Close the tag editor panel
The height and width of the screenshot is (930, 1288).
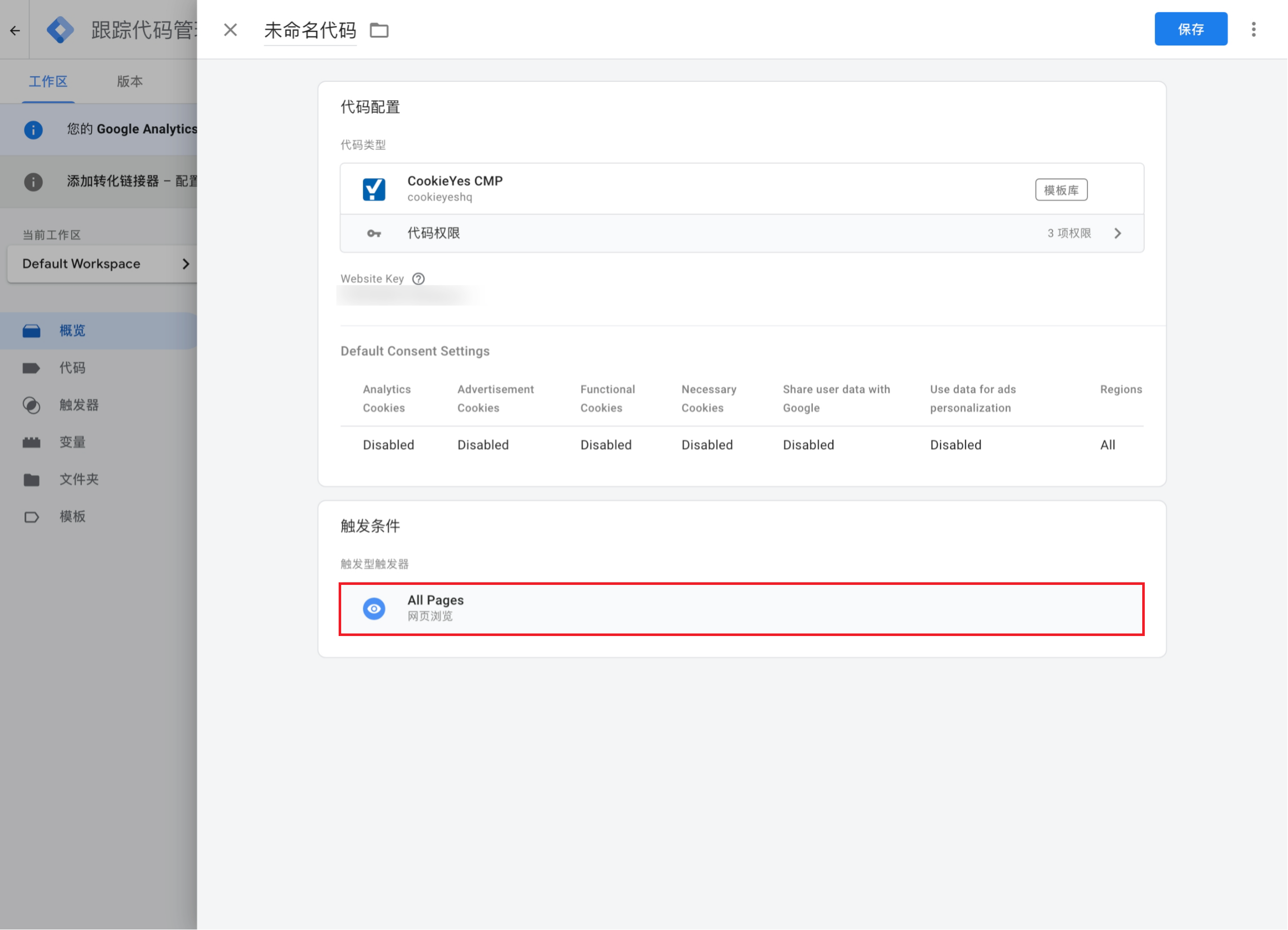pyautogui.click(x=230, y=30)
